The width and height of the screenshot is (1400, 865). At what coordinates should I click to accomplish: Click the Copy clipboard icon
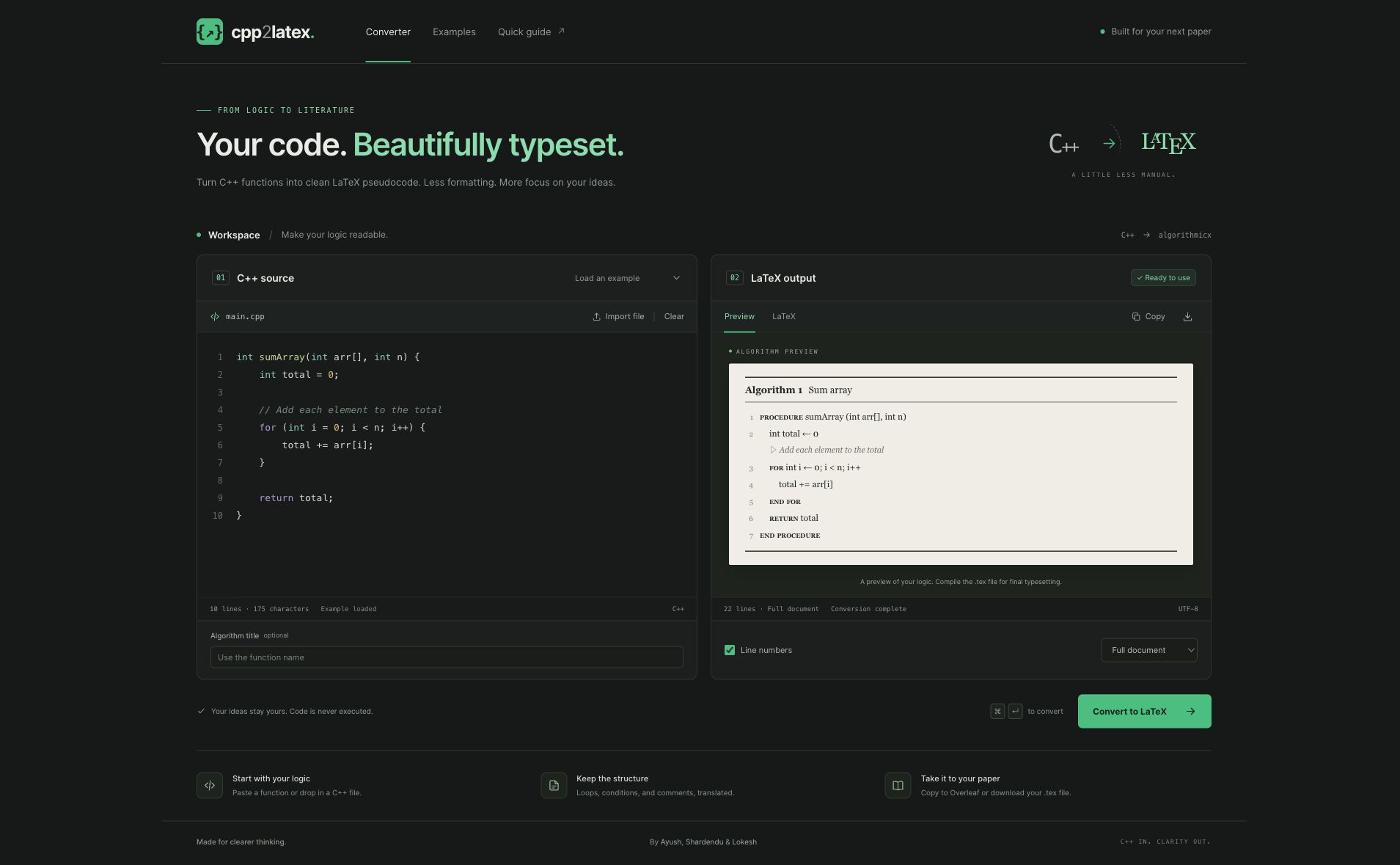1136,316
